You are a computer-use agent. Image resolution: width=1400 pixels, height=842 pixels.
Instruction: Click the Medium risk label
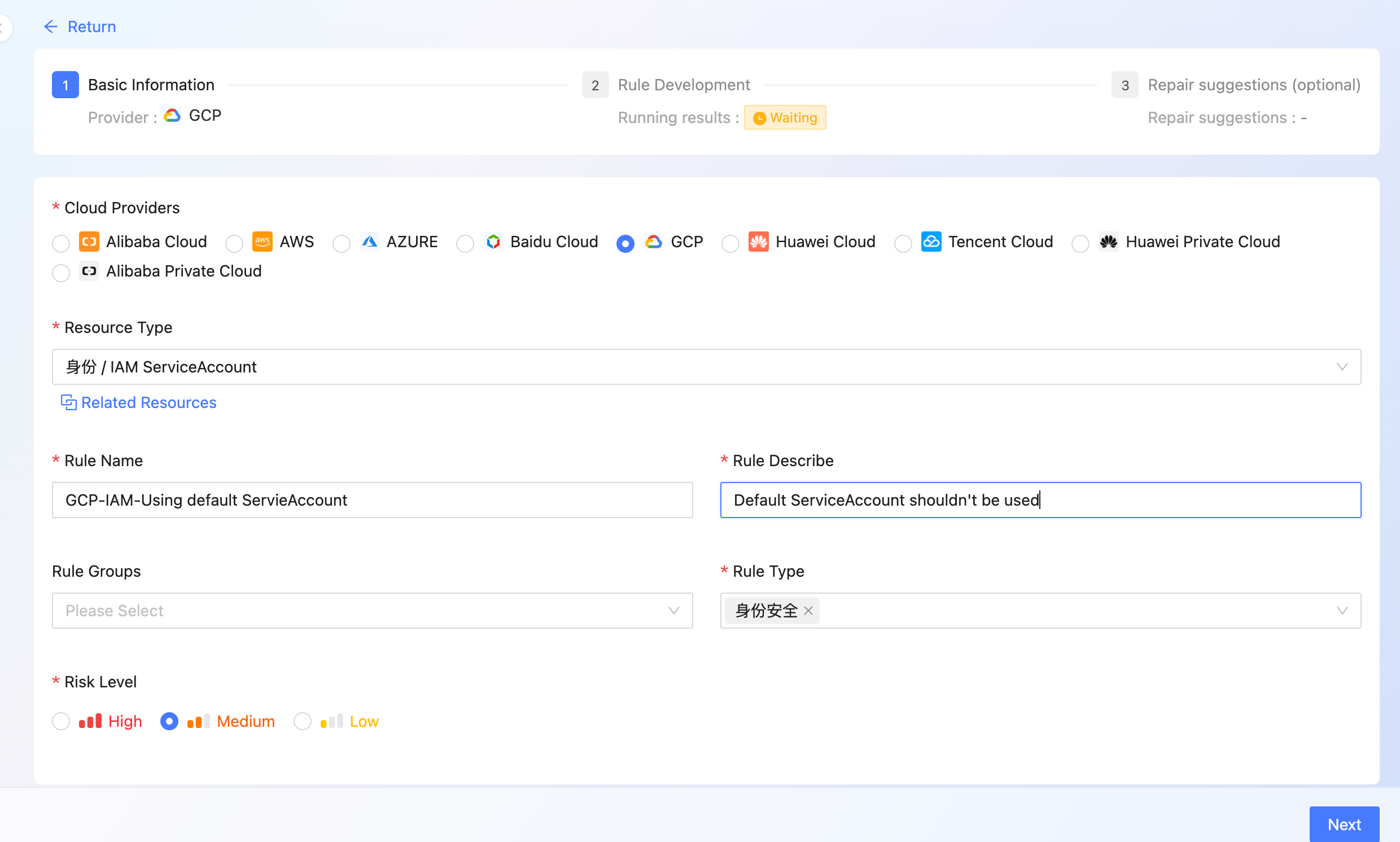point(246,721)
